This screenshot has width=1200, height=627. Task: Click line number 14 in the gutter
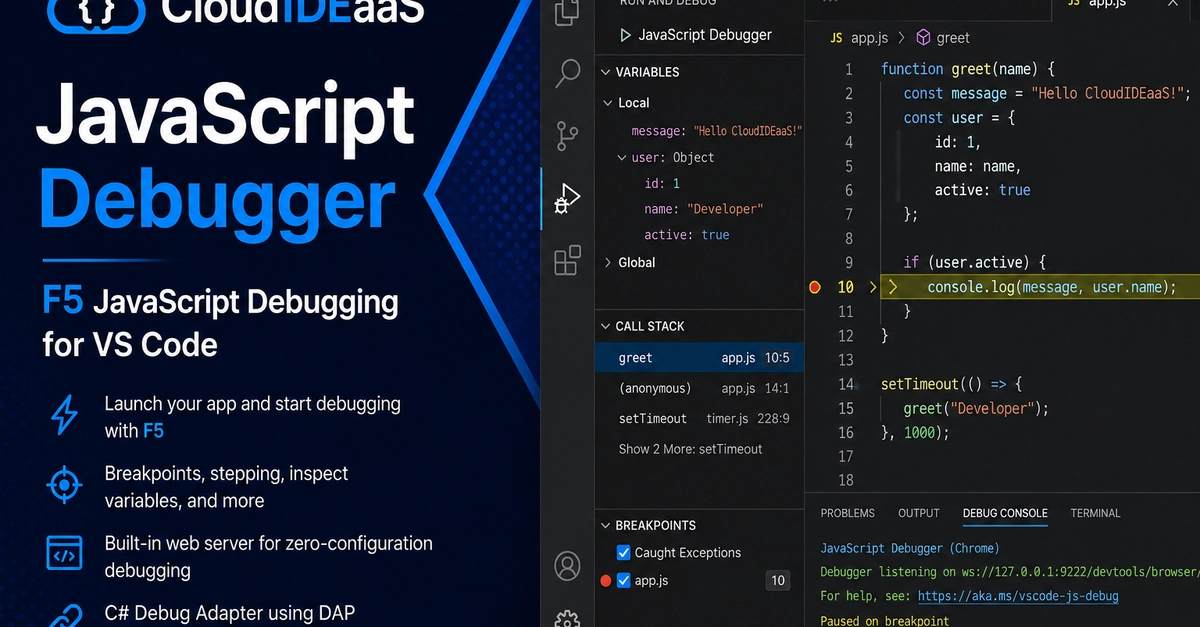click(x=846, y=384)
